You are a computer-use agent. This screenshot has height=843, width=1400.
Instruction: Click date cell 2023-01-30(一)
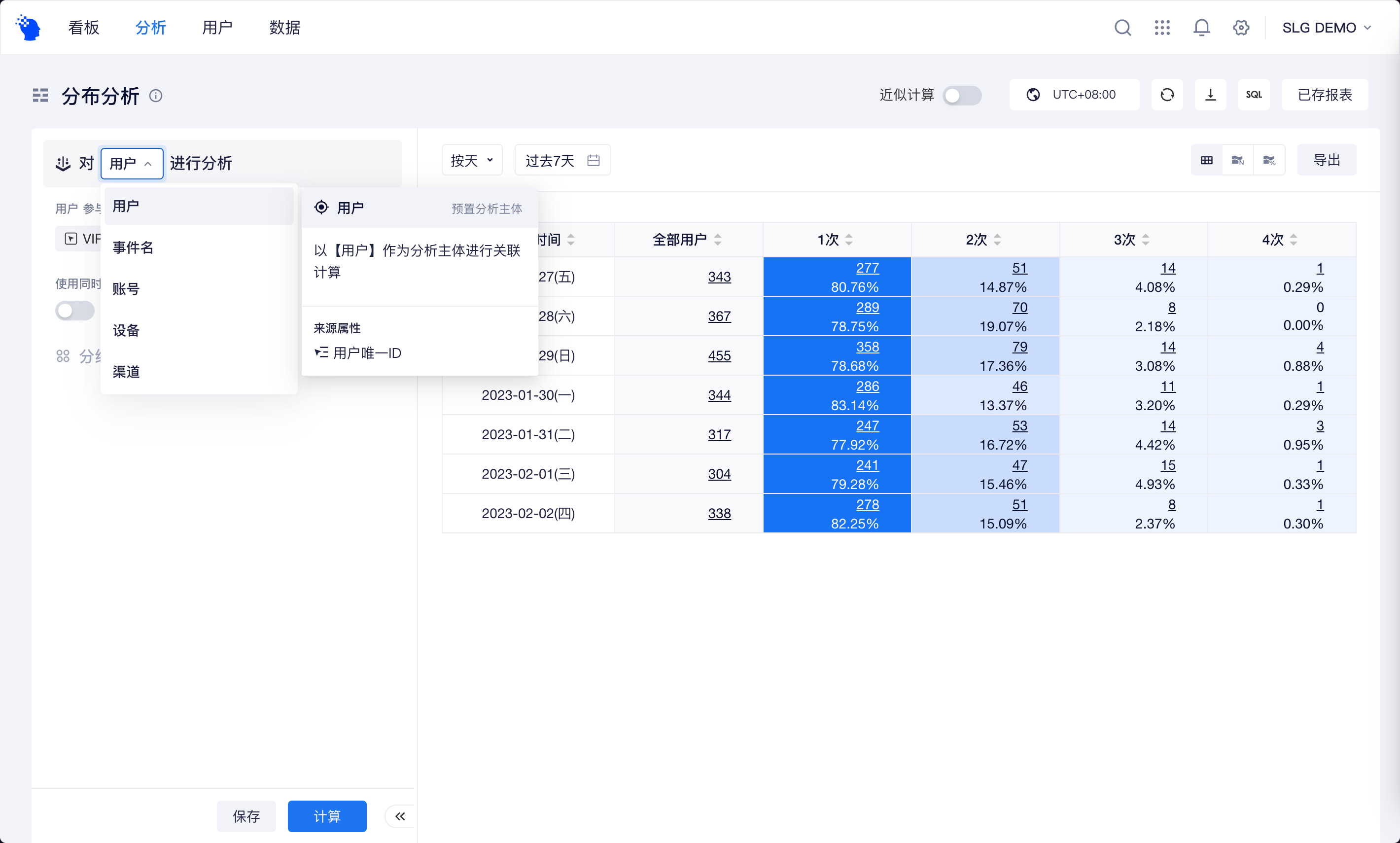click(528, 395)
